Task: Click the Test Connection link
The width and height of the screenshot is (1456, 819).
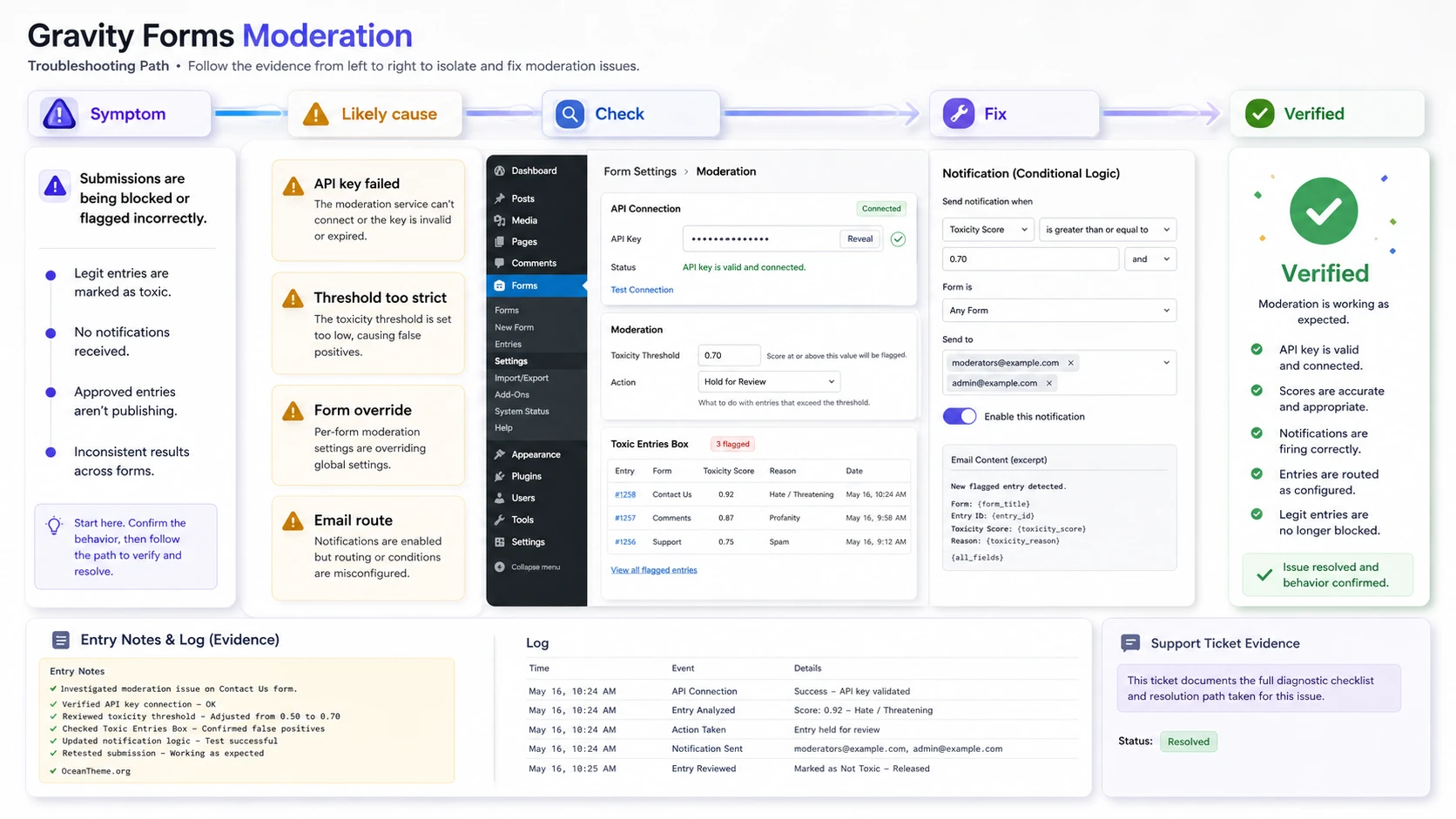Action: (642, 290)
